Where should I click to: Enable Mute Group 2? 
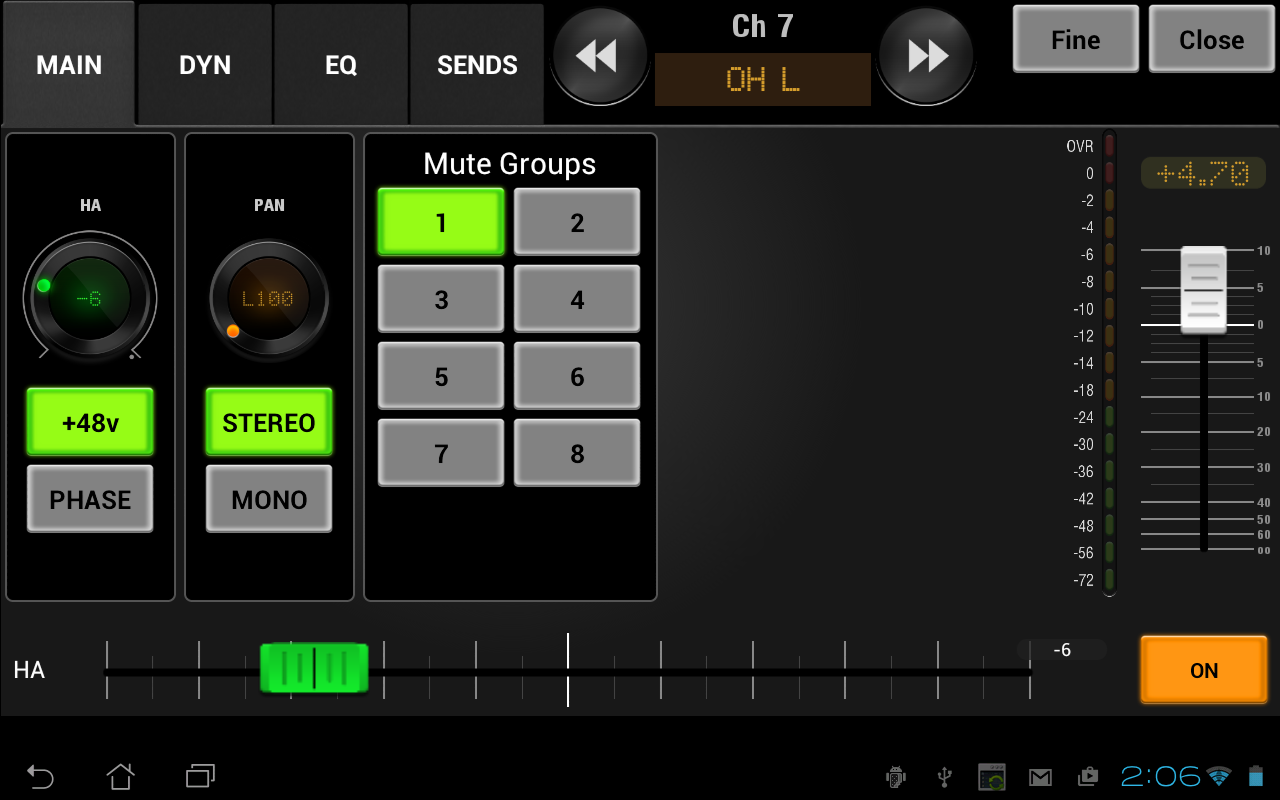tap(577, 222)
